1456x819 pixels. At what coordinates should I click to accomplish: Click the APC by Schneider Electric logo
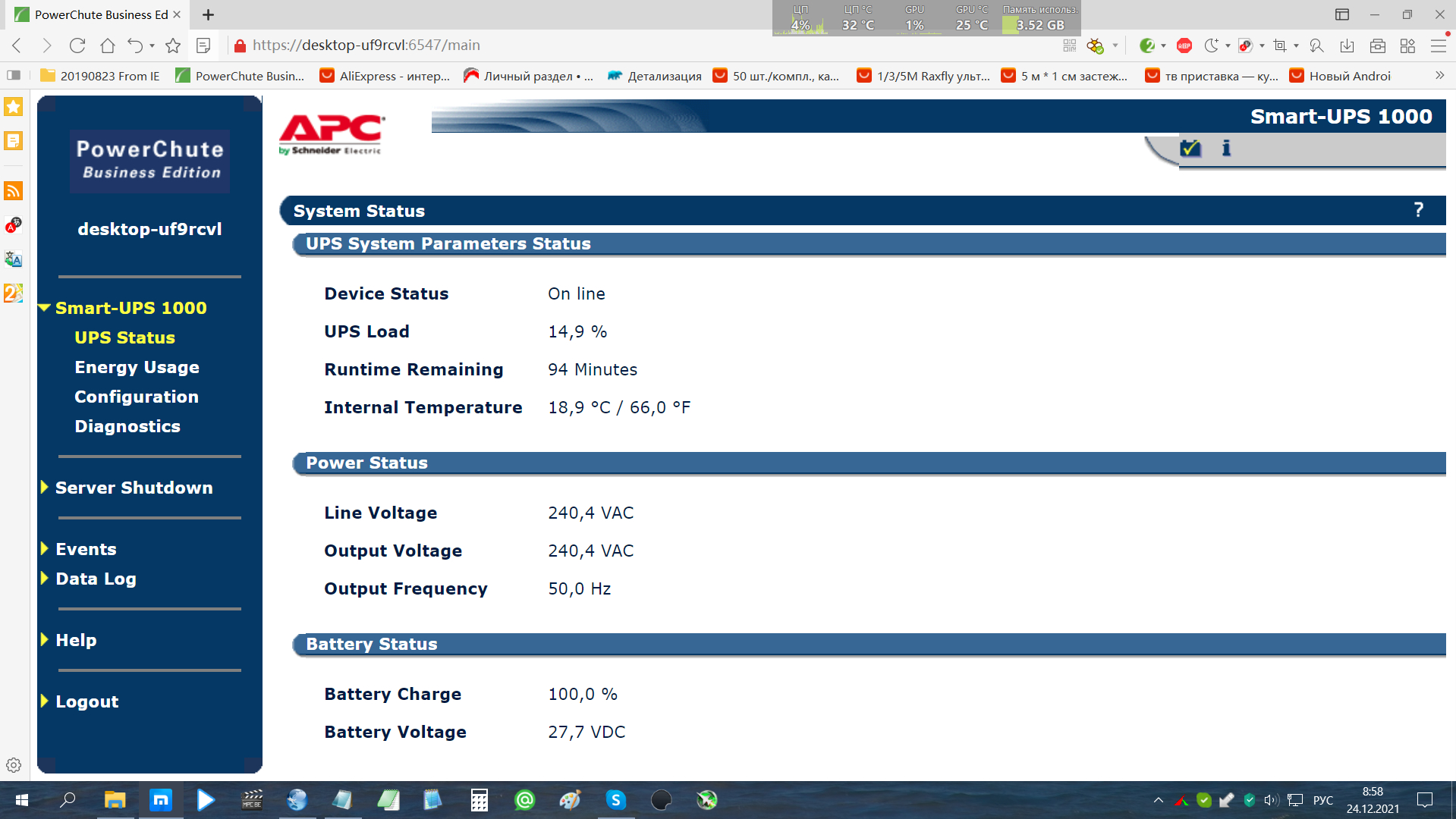pos(332,134)
